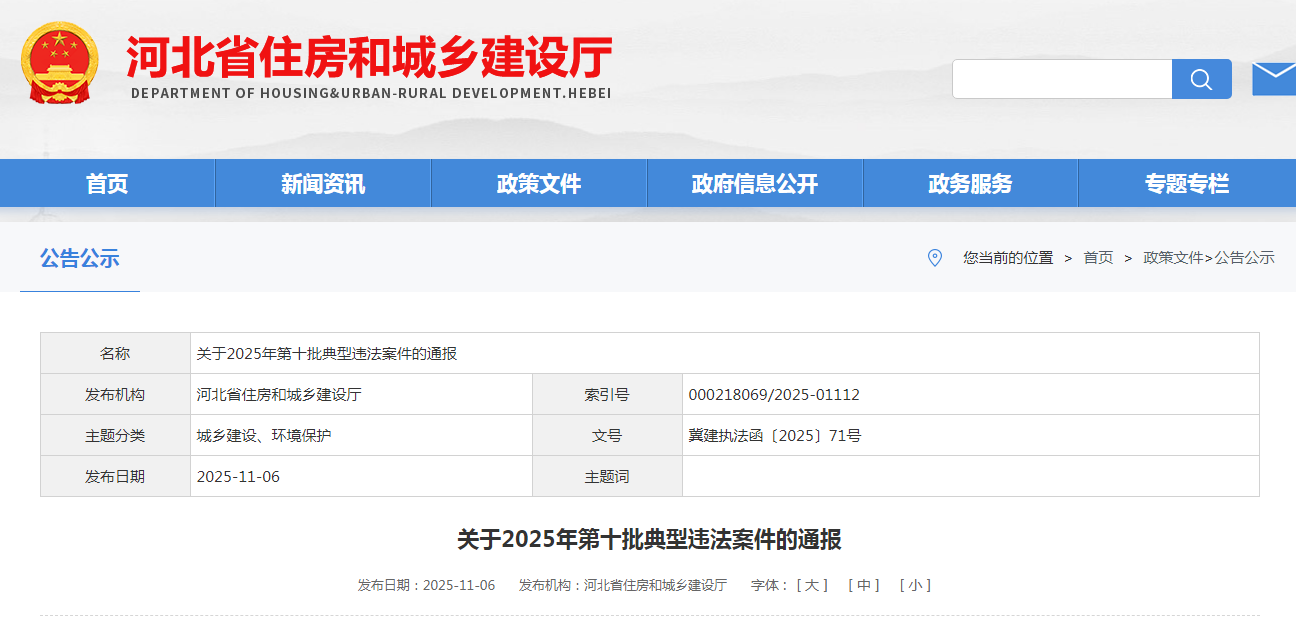Set font size to large 大
This screenshot has width=1296, height=626.
(x=811, y=585)
